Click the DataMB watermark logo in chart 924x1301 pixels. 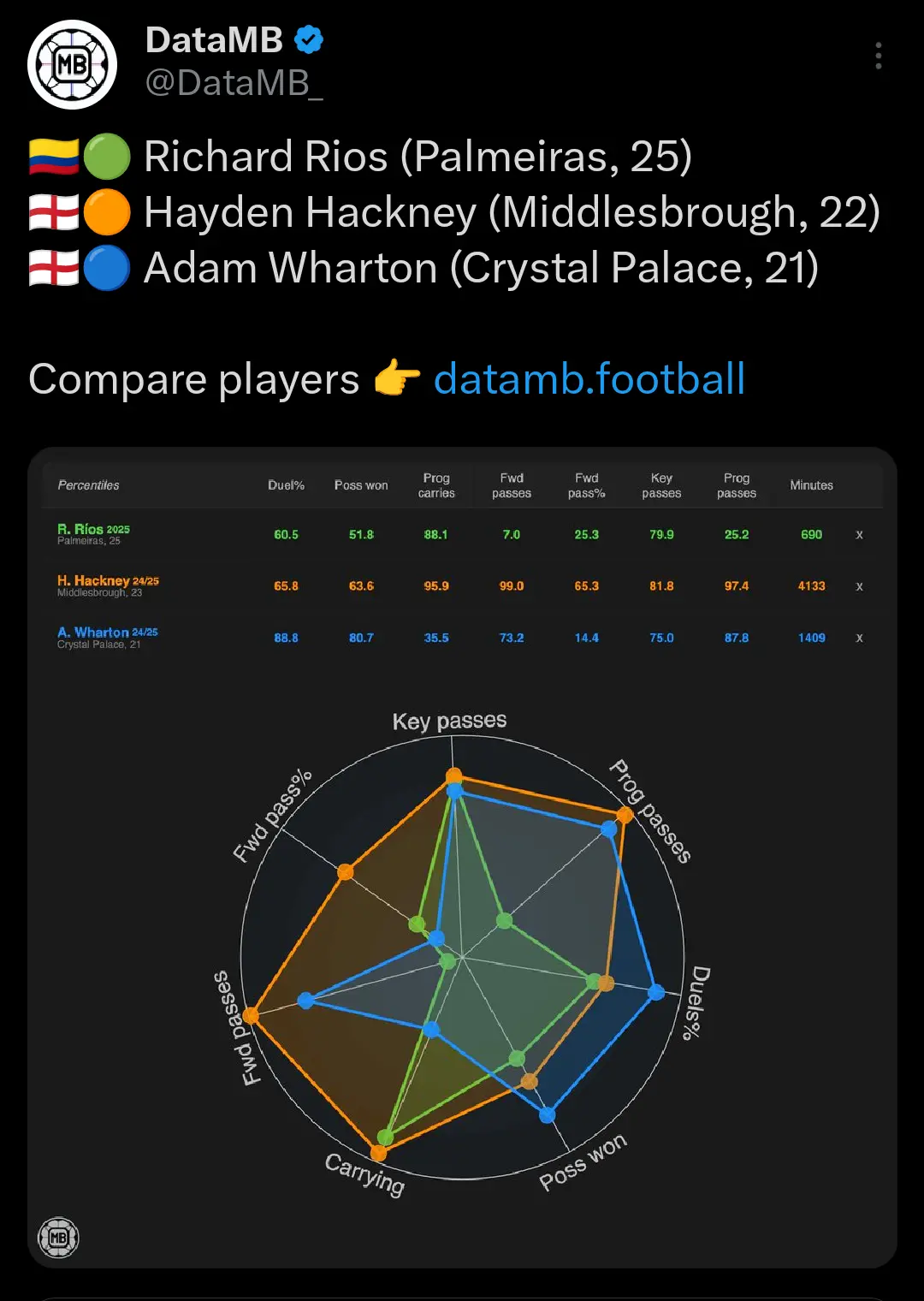click(58, 1238)
